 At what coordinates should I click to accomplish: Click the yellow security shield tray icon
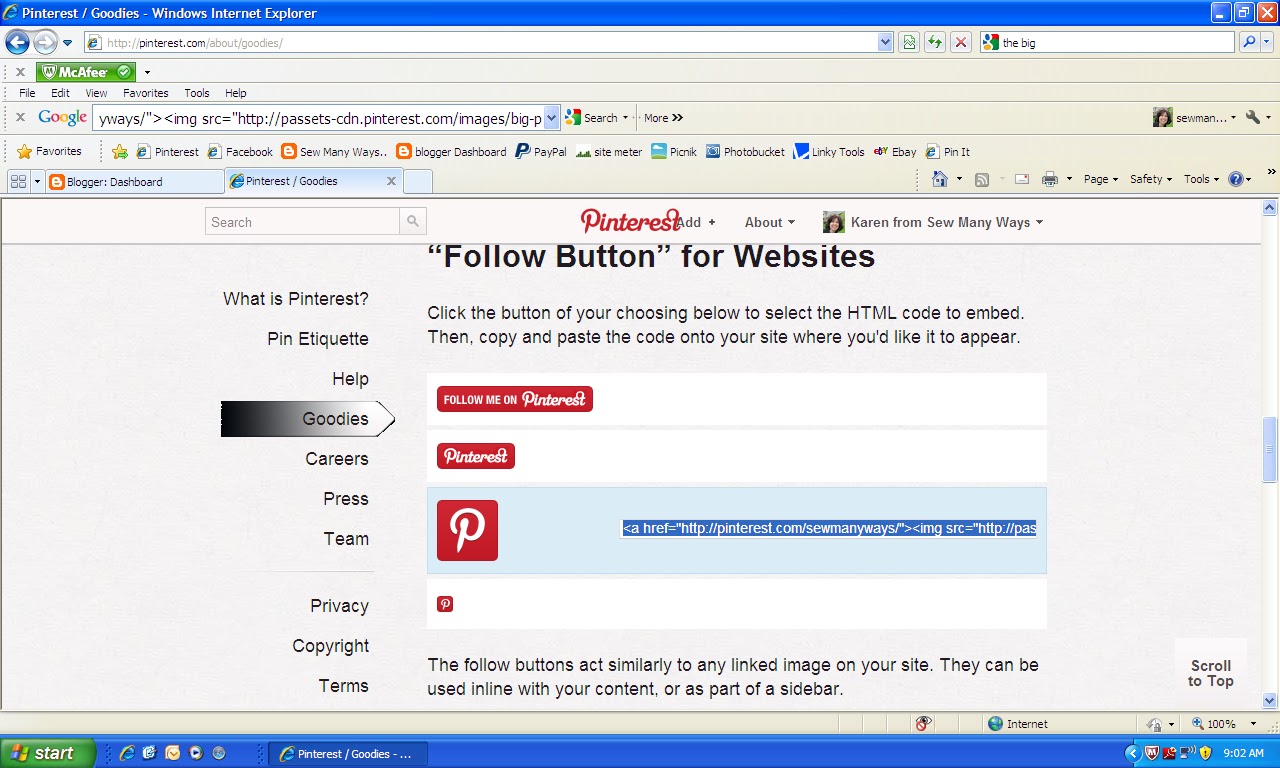point(1205,753)
